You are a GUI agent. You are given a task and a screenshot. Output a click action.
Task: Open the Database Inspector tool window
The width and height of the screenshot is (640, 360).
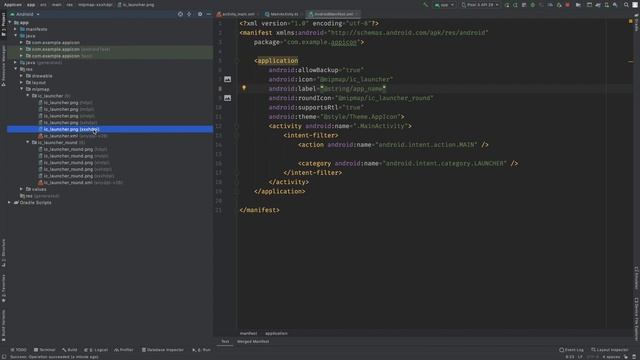pos(162,350)
